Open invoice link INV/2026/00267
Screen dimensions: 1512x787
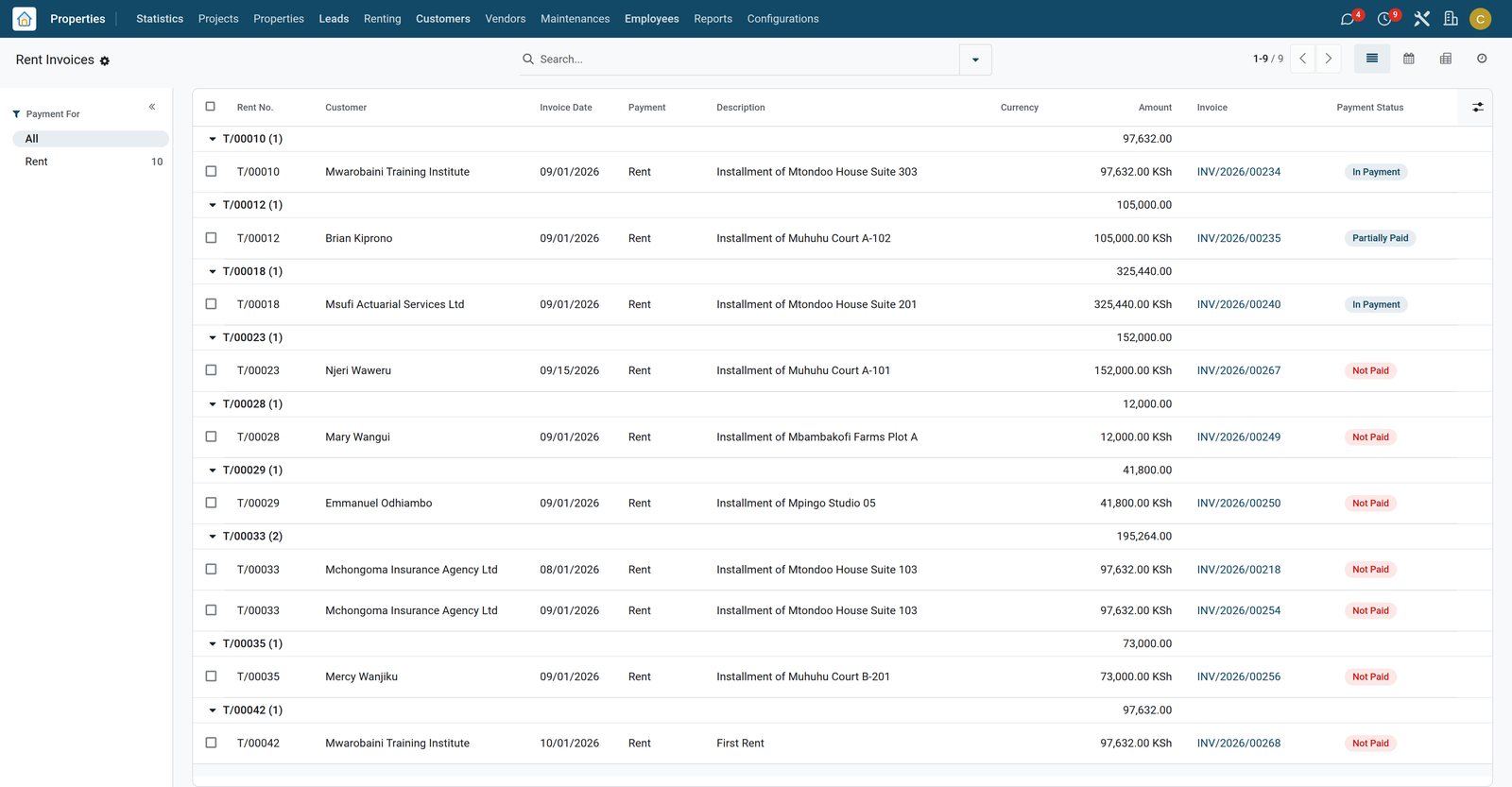coord(1239,370)
